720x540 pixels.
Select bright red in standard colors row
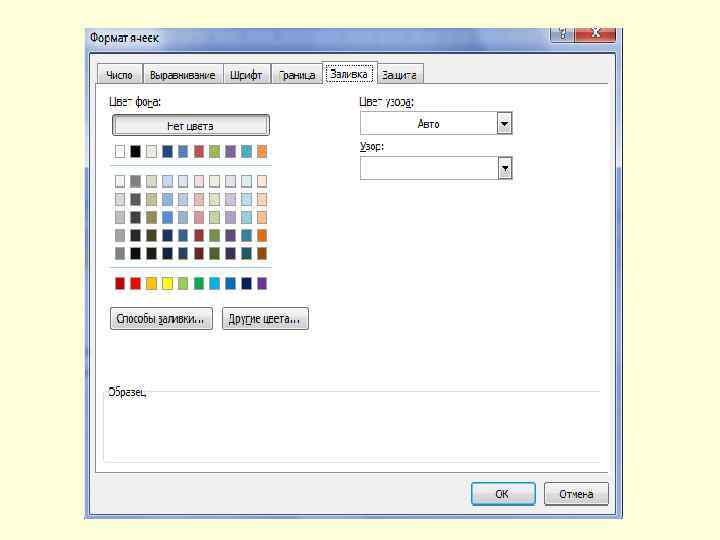pyautogui.click(x=135, y=283)
